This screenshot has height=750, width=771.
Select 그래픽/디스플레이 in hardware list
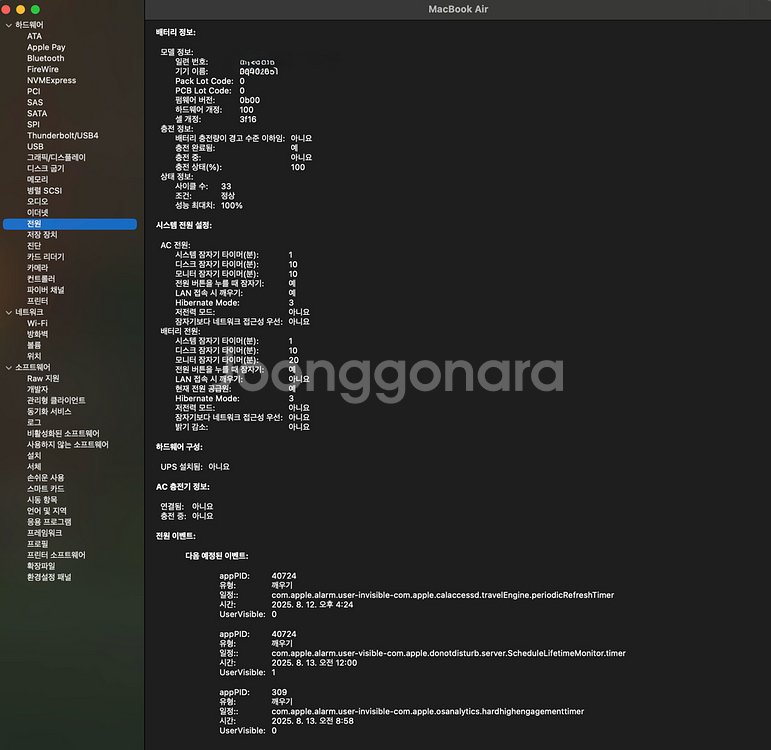[x=56, y=157]
